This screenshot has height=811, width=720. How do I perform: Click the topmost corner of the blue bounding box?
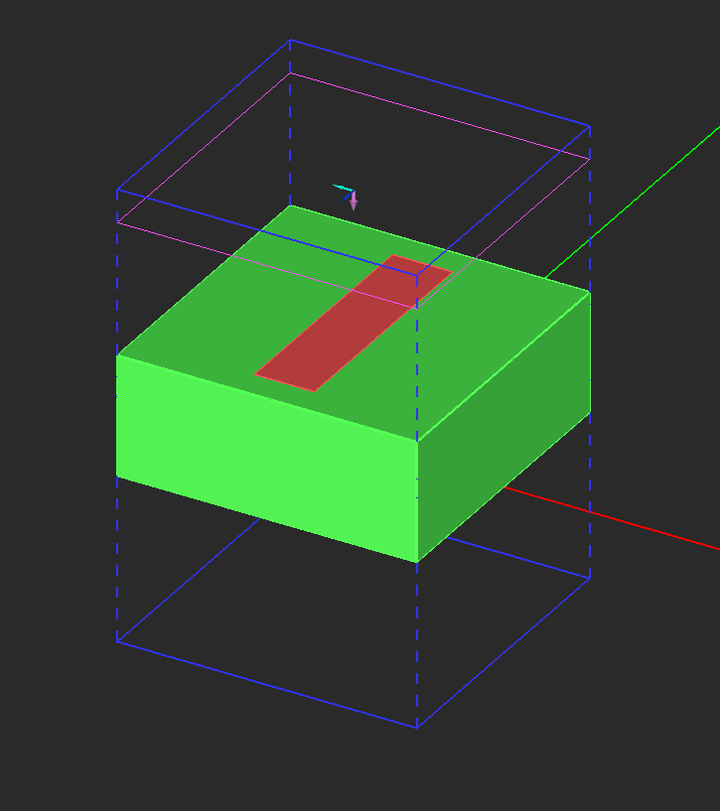point(290,39)
